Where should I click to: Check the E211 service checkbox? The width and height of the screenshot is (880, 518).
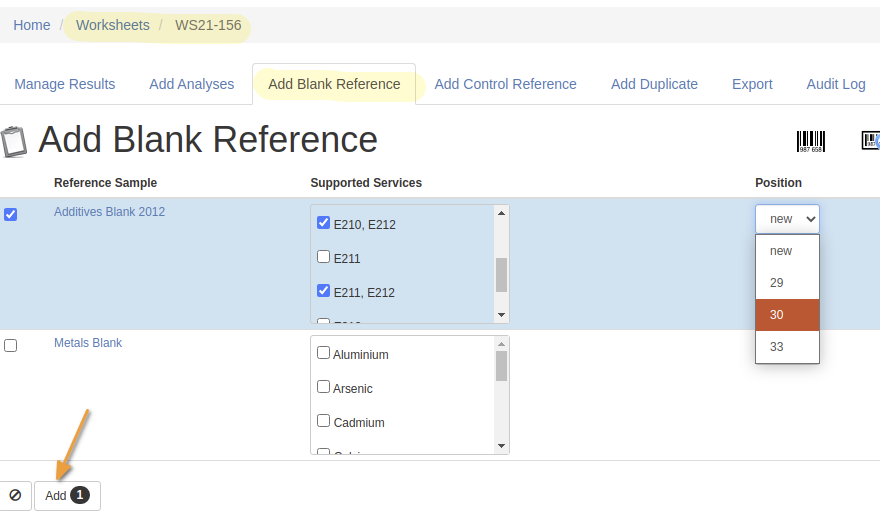point(323,257)
